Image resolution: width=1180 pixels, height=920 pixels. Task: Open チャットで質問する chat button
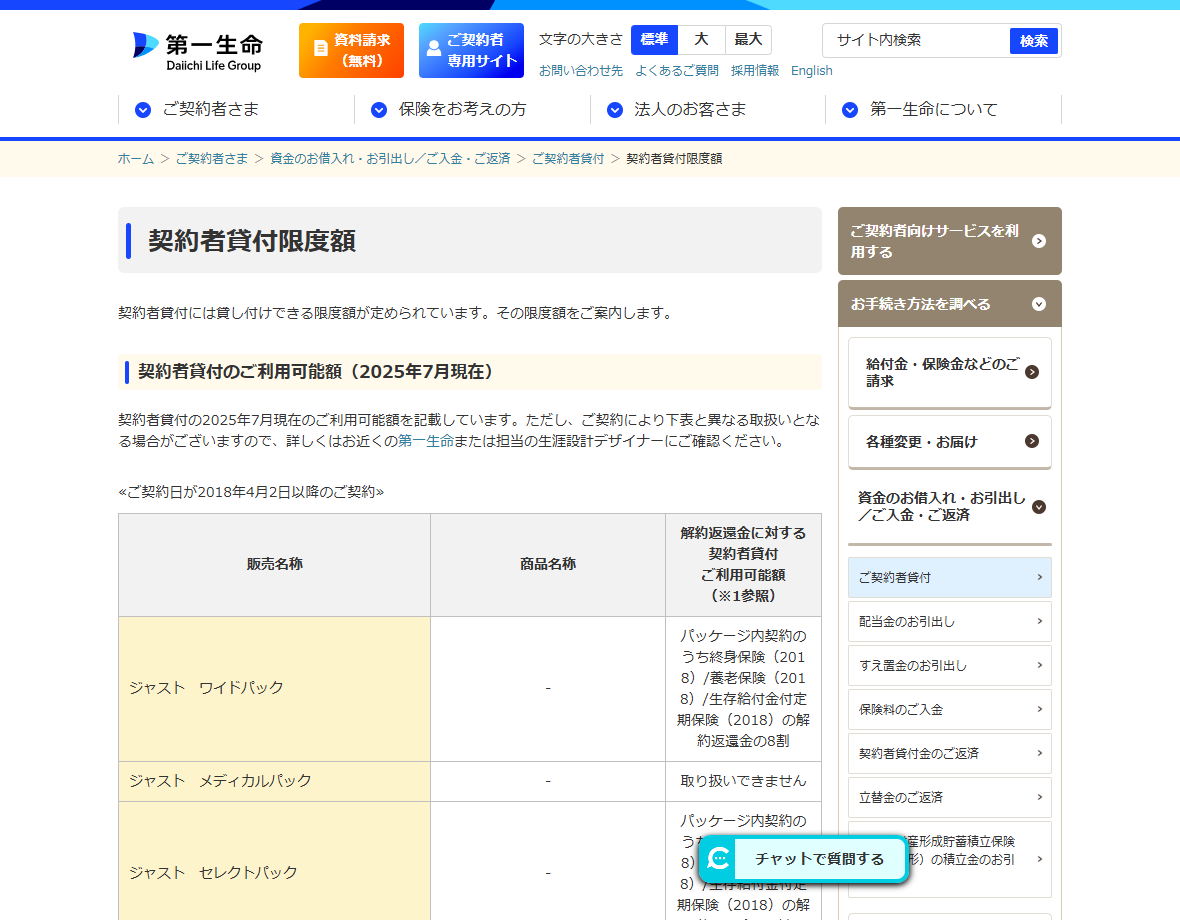click(x=804, y=859)
